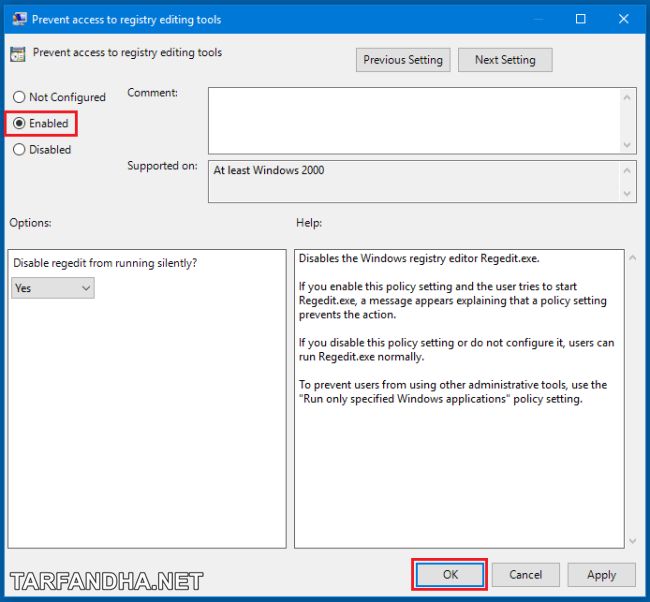Go to the Previous Setting

(x=403, y=60)
